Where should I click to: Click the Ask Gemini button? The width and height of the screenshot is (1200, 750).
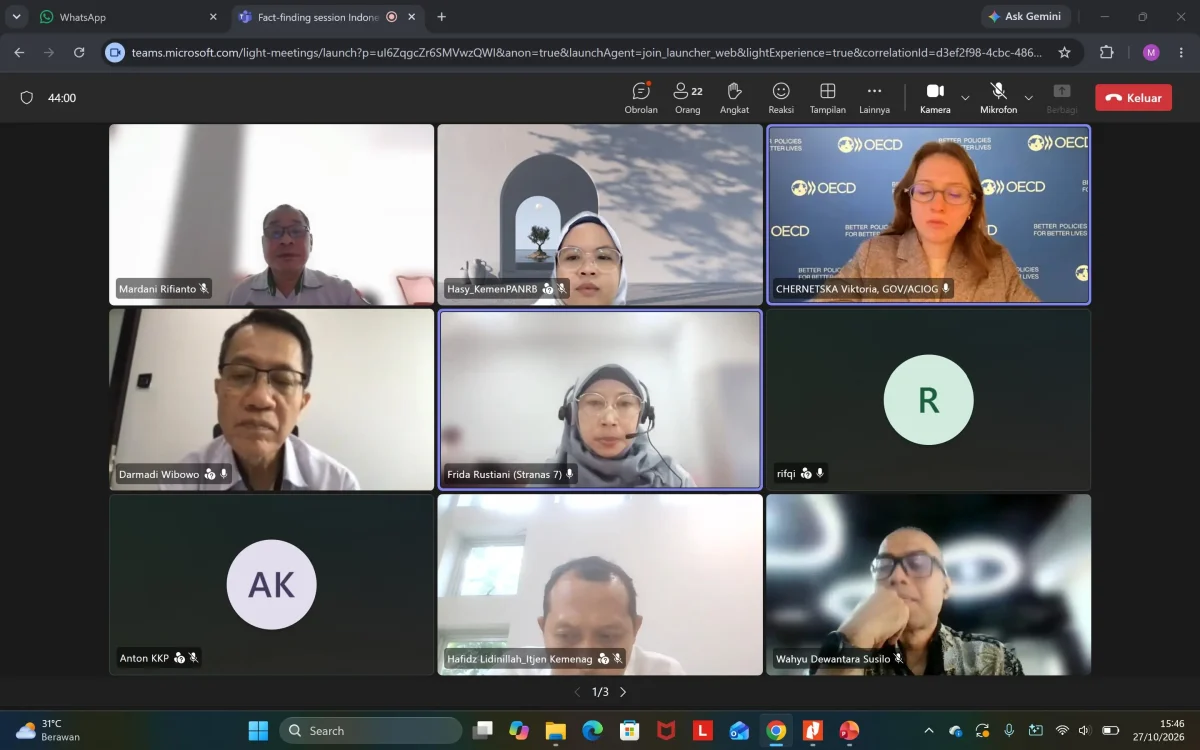click(1025, 17)
